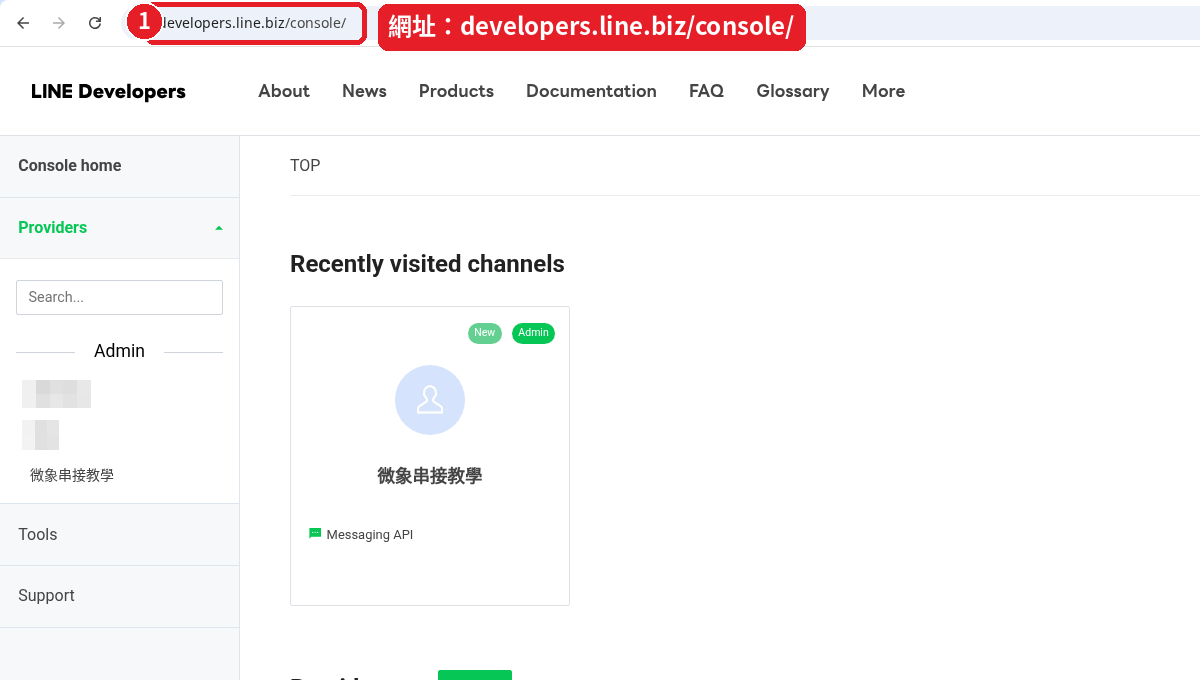Click the provider Search field
1200x680 pixels.
coord(119,297)
